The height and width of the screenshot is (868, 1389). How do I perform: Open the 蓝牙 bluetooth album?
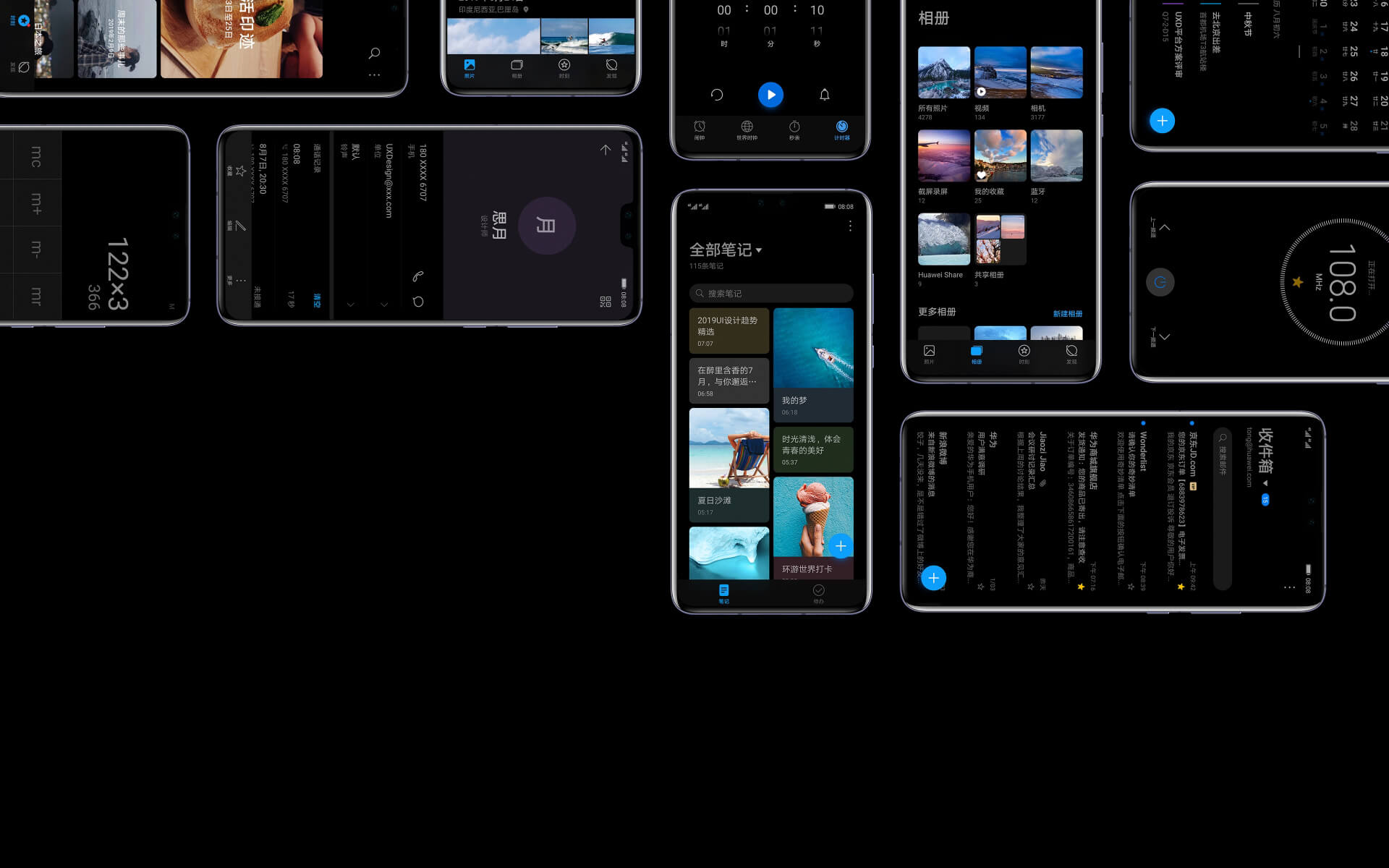[1056, 156]
